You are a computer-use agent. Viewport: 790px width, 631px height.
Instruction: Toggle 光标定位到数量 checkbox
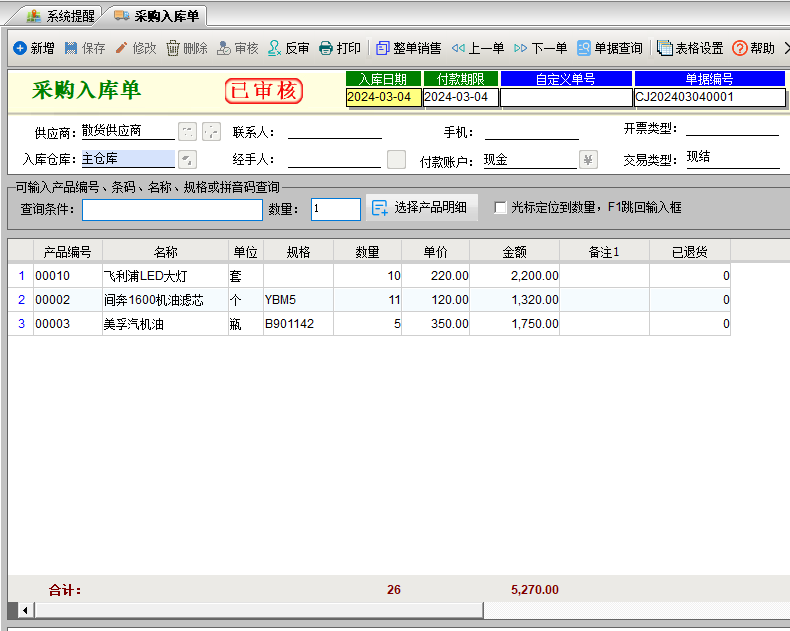coord(501,208)
